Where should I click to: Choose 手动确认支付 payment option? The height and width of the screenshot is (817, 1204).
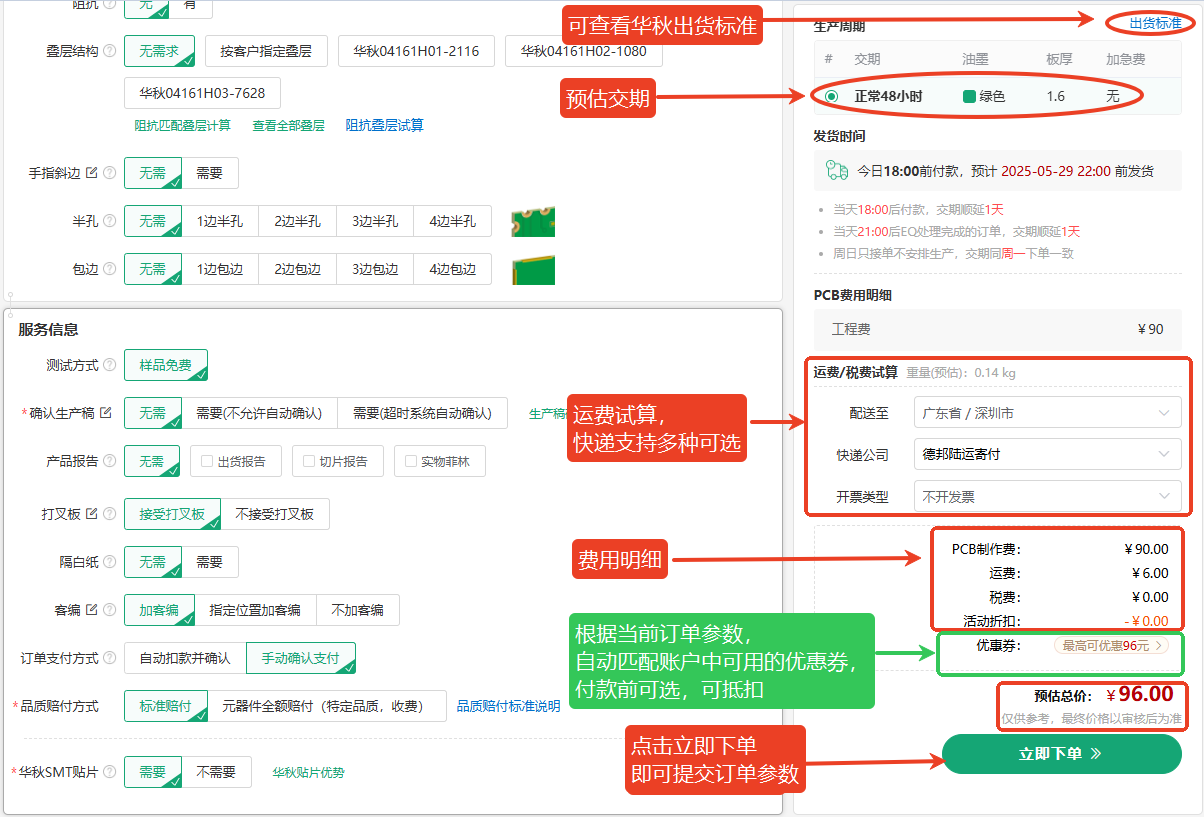[x=300, y=658]
